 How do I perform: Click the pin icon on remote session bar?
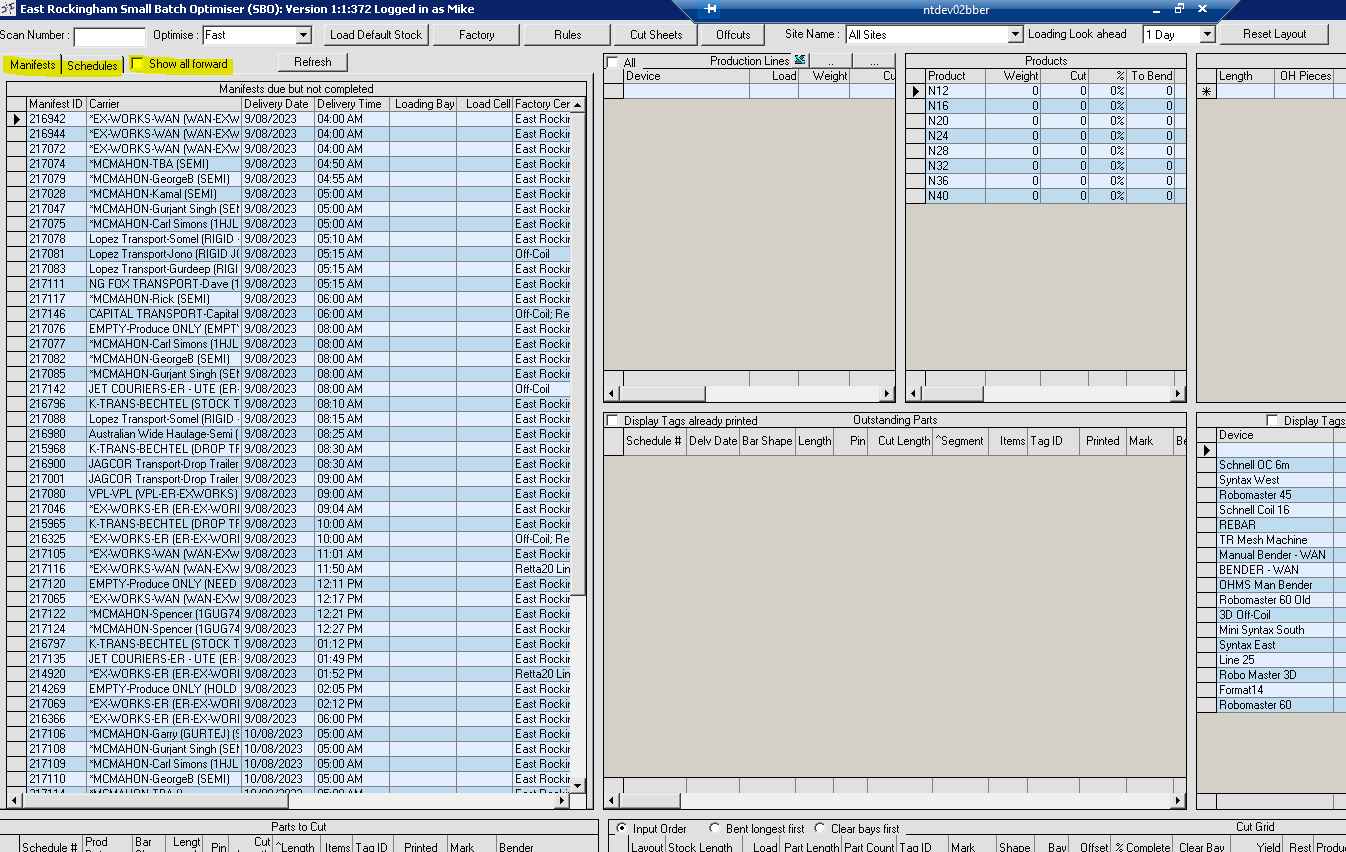click(x=710, y=9)
